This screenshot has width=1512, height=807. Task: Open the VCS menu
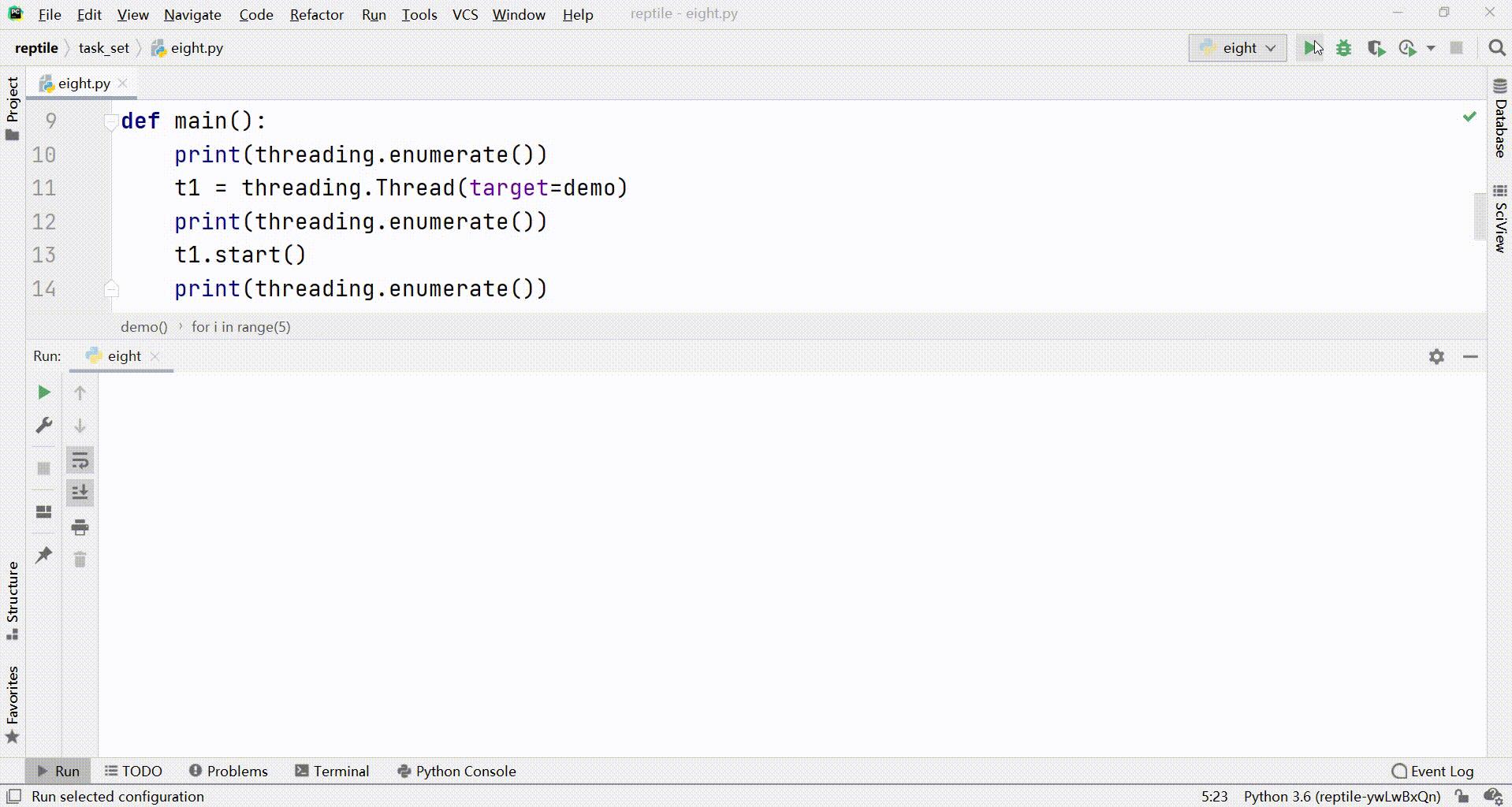coord(465,14)
